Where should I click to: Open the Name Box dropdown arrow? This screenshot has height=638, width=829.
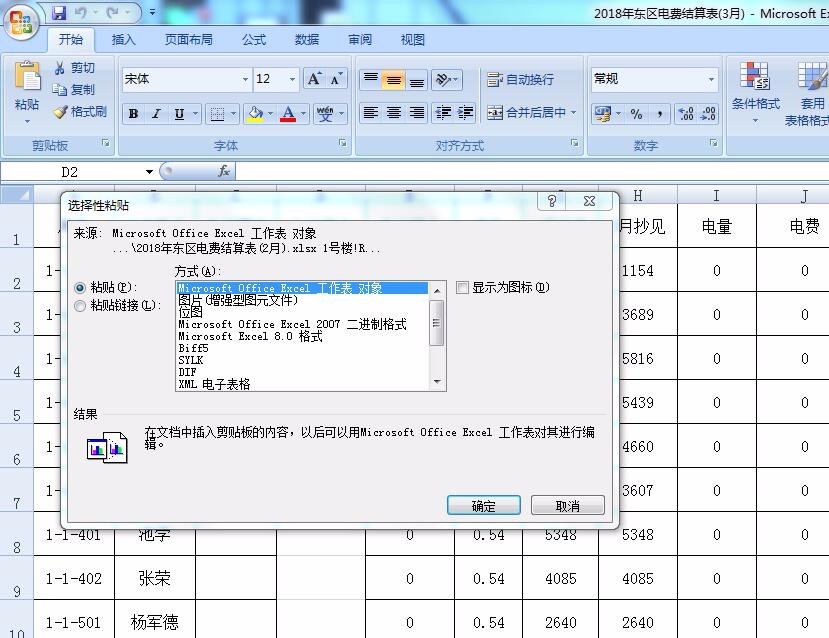pos(149,172)
